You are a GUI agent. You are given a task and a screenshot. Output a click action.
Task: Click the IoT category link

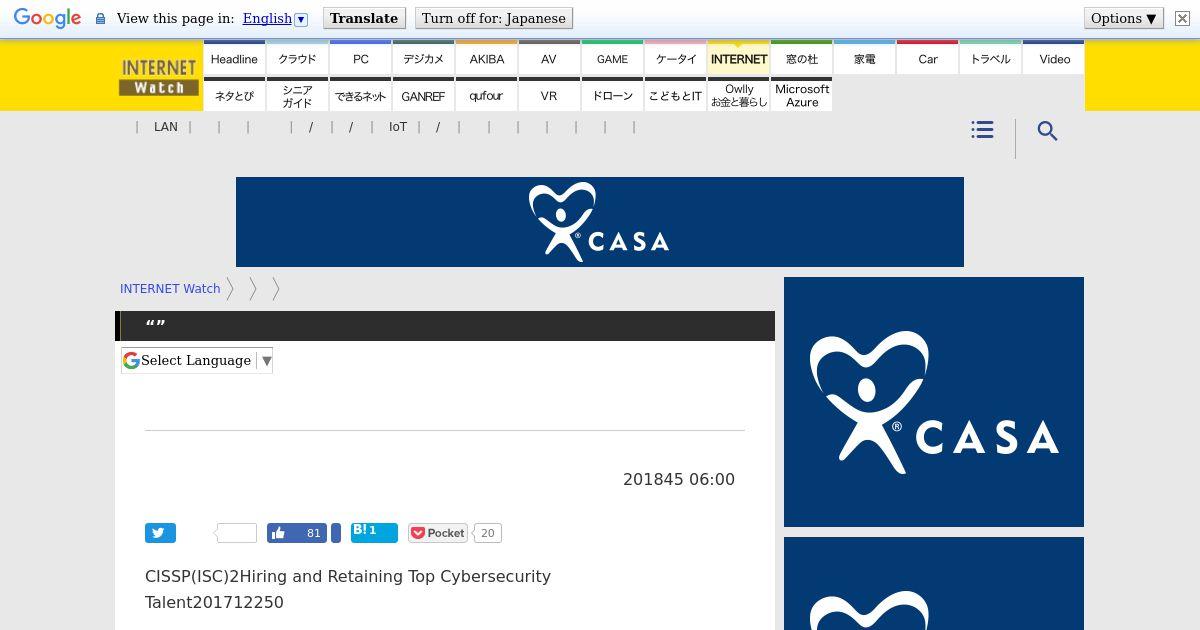tap(398, 127)
